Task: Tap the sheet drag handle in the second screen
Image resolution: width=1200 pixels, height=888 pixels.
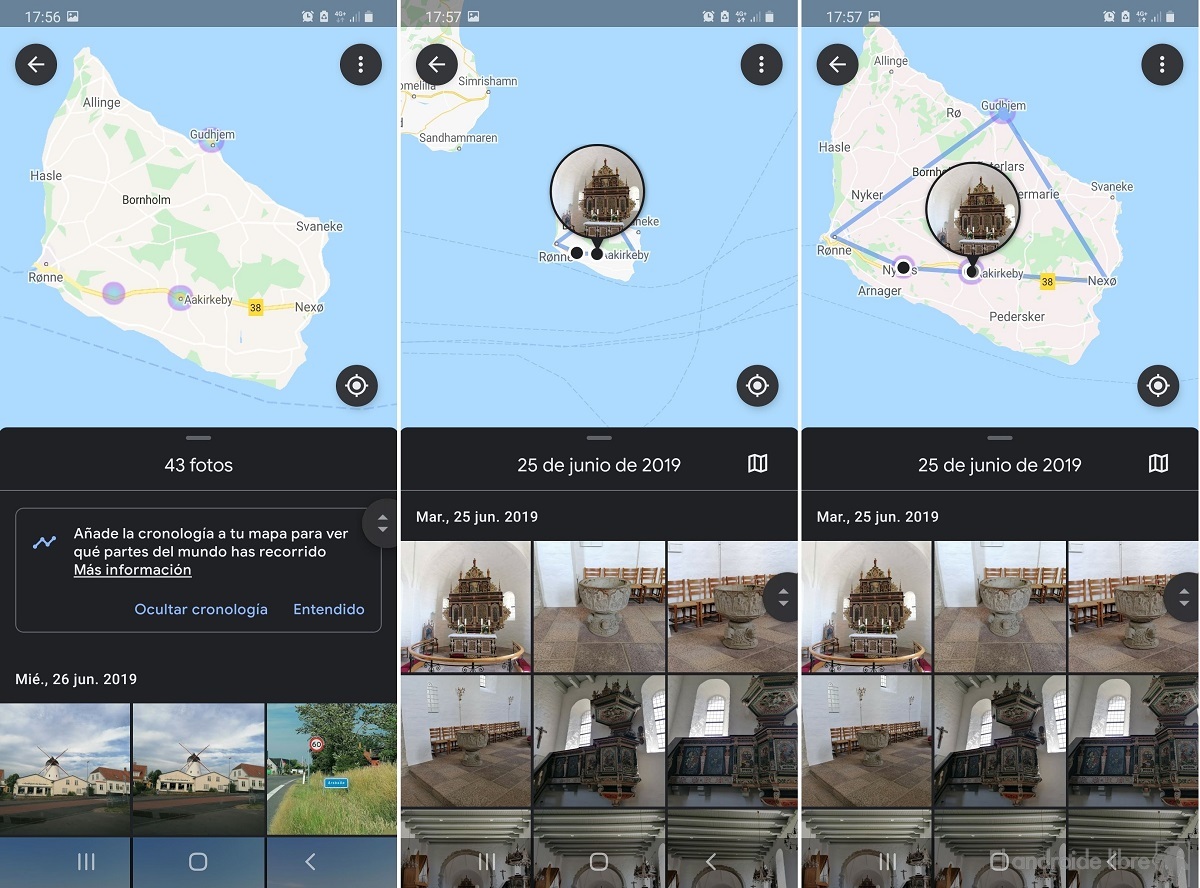Action: coord(599,438)
